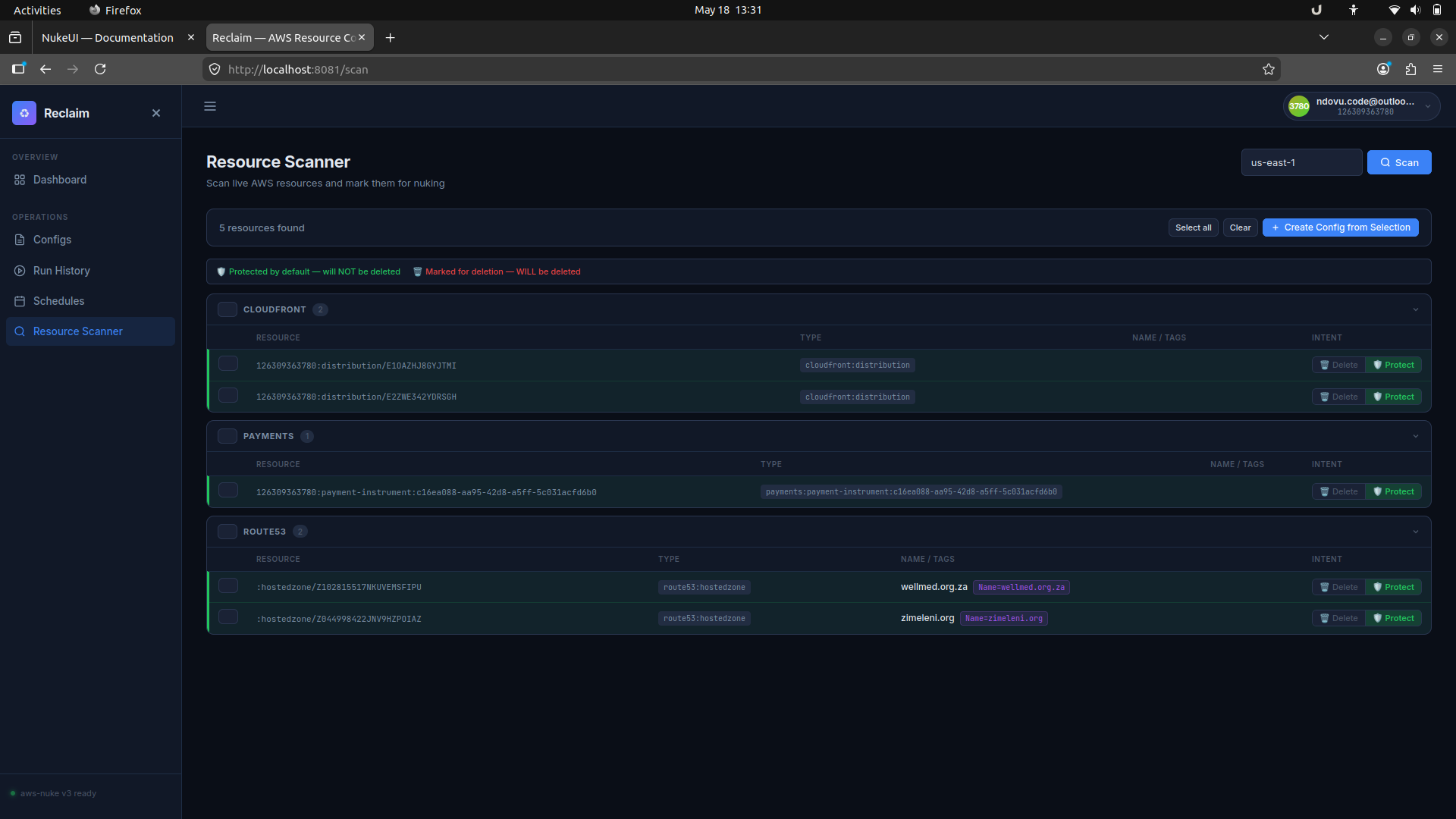The height and width of the screenshot is (819, 1456).
Task: Close the sidebar with the X icon
Action: [x=156, y=113]
